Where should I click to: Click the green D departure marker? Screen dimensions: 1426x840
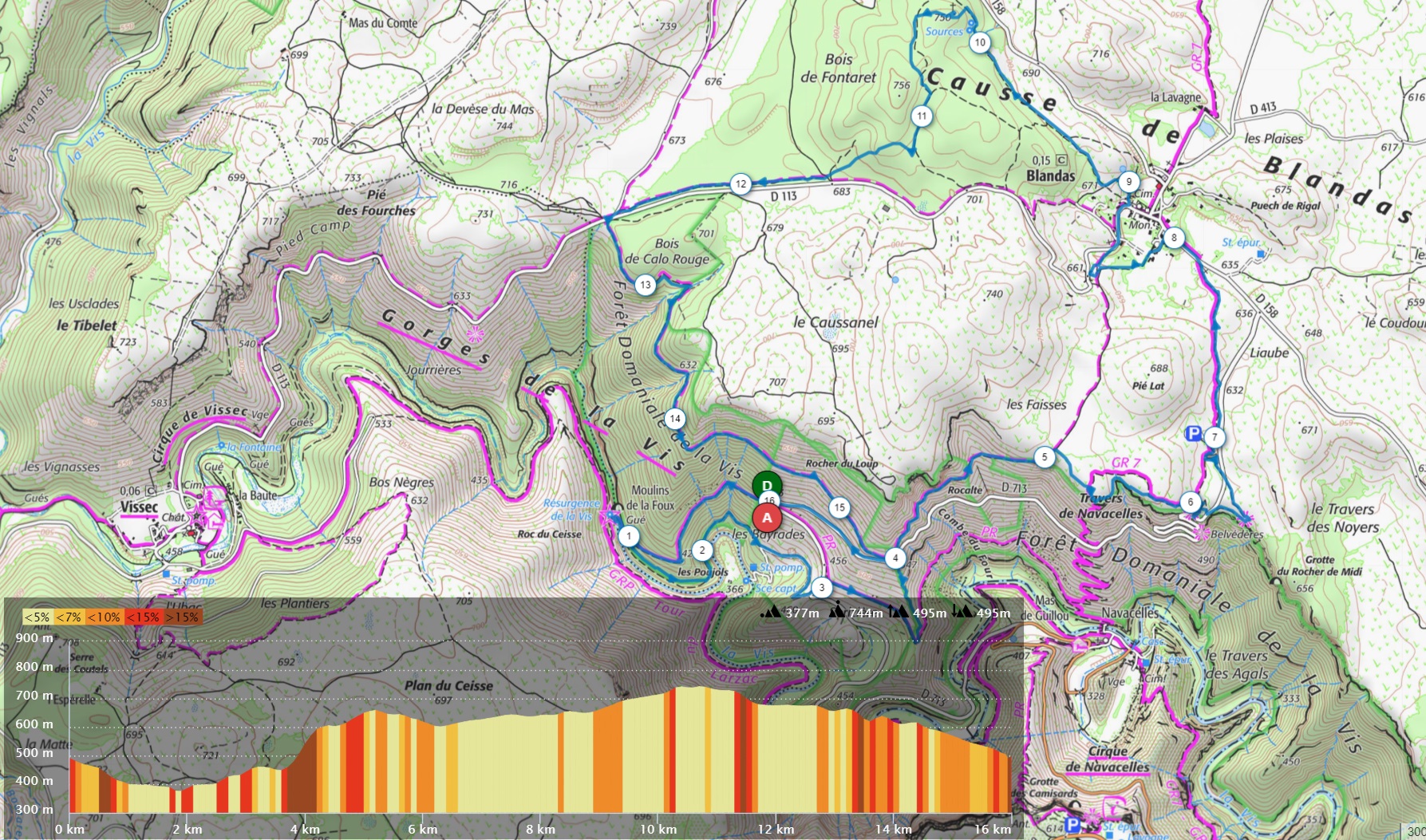click(x=767, y=486)
